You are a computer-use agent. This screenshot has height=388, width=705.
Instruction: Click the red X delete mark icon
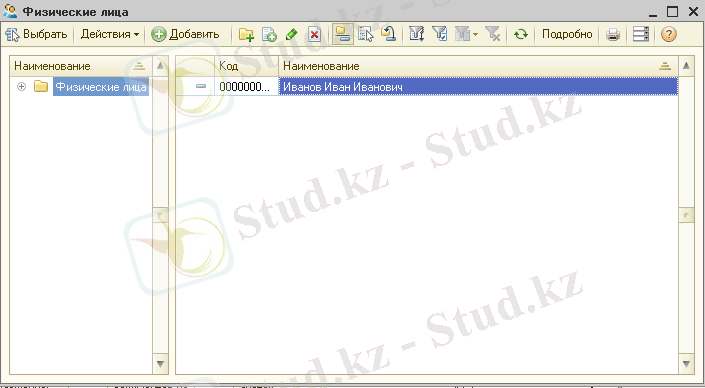coord(314,35)
